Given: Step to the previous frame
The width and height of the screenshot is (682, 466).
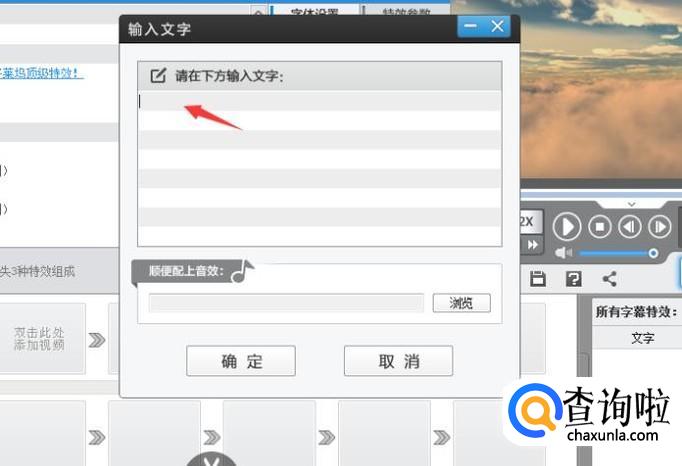Looking at the screenshot, I should point(629,227).
